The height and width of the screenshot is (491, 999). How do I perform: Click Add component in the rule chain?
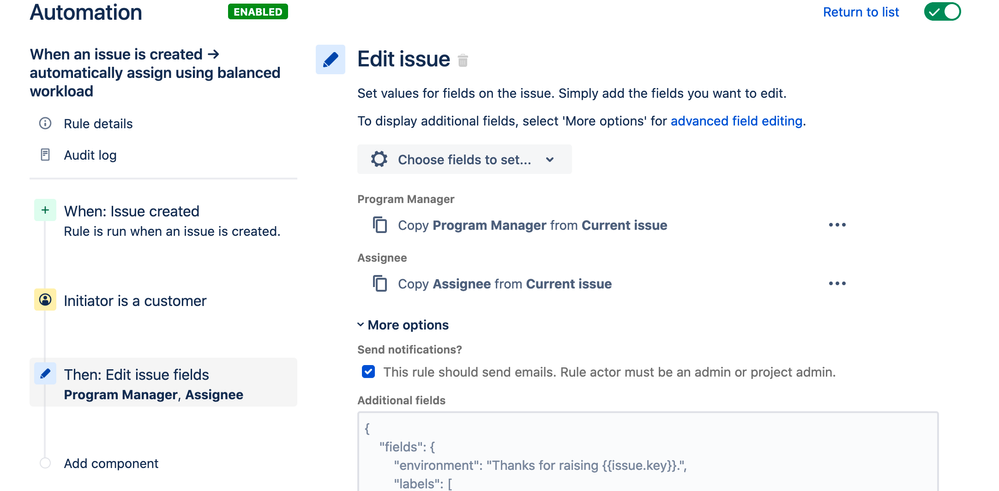111,463
